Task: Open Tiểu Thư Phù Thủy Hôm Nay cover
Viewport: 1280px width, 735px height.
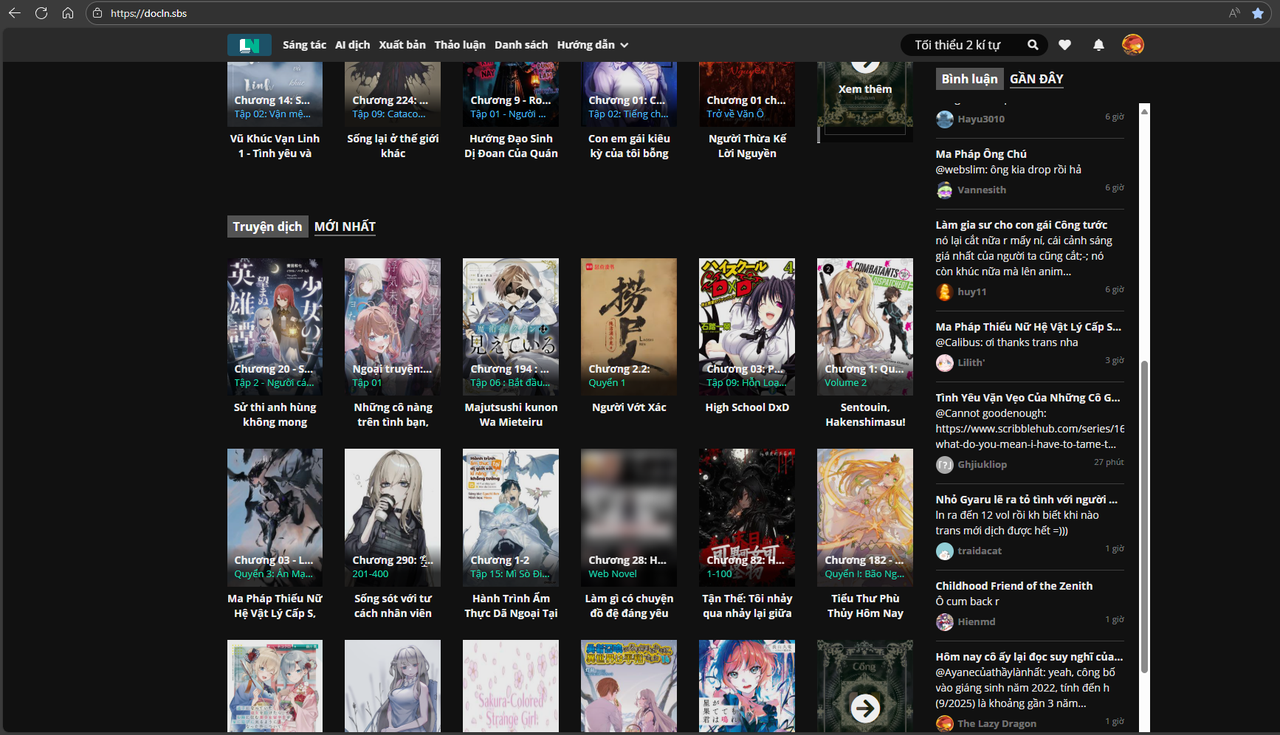Action: pos(865,518)
